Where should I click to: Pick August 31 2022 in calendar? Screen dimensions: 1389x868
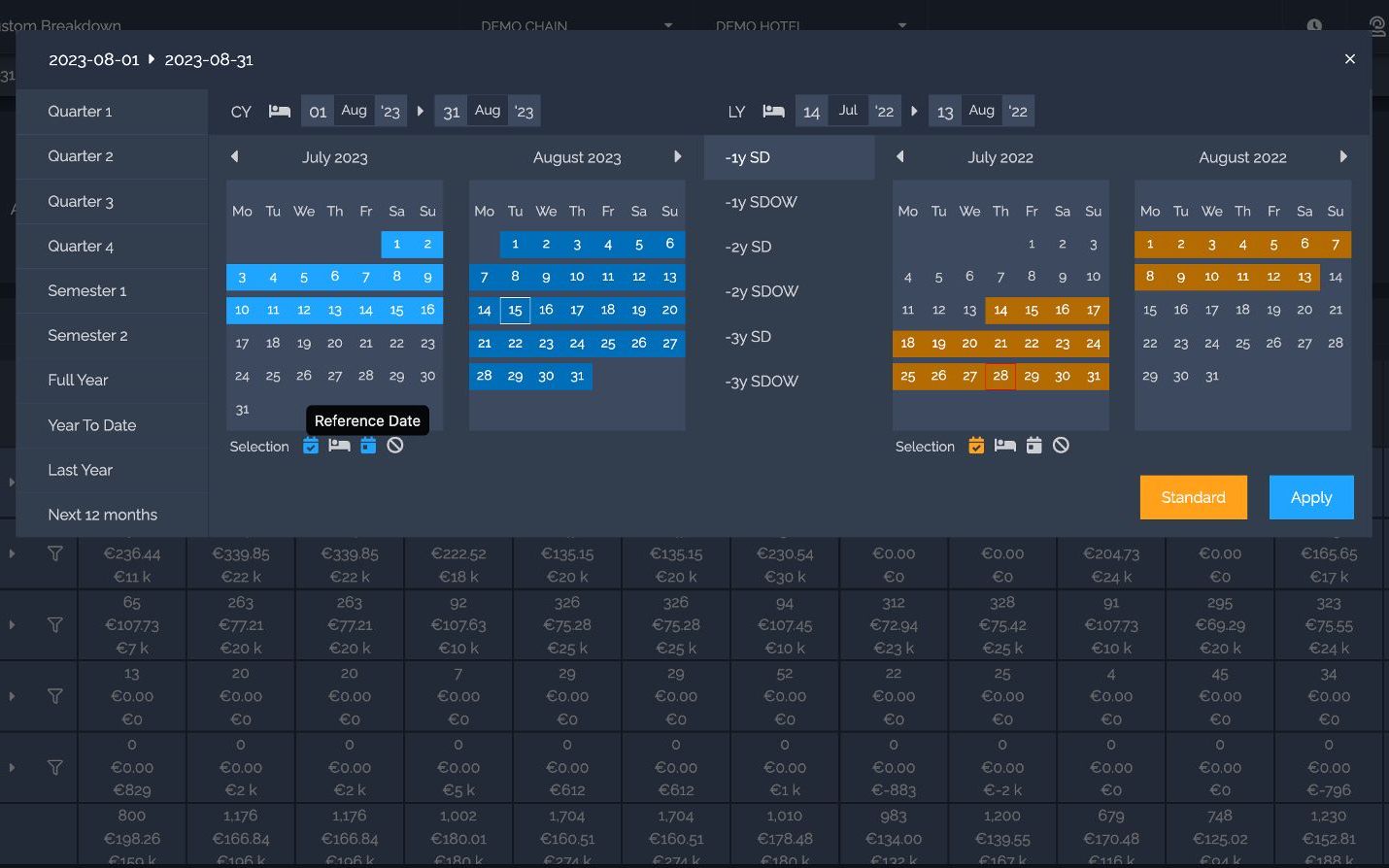click(x=1211, y=376)
